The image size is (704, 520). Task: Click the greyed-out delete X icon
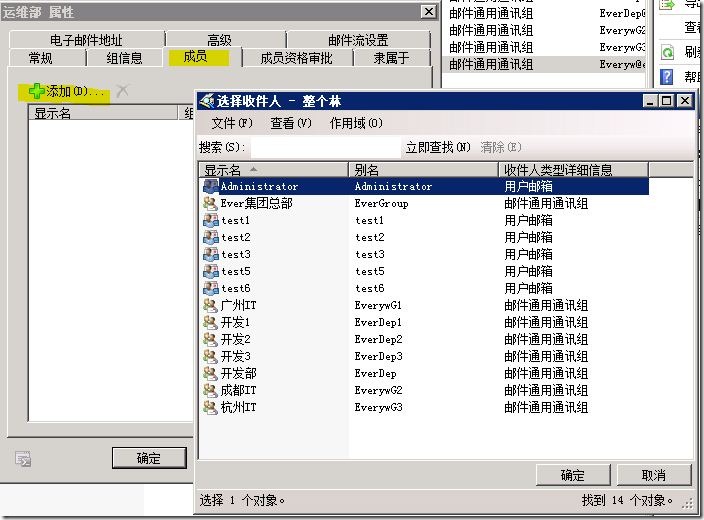click(x=122, y=91)
